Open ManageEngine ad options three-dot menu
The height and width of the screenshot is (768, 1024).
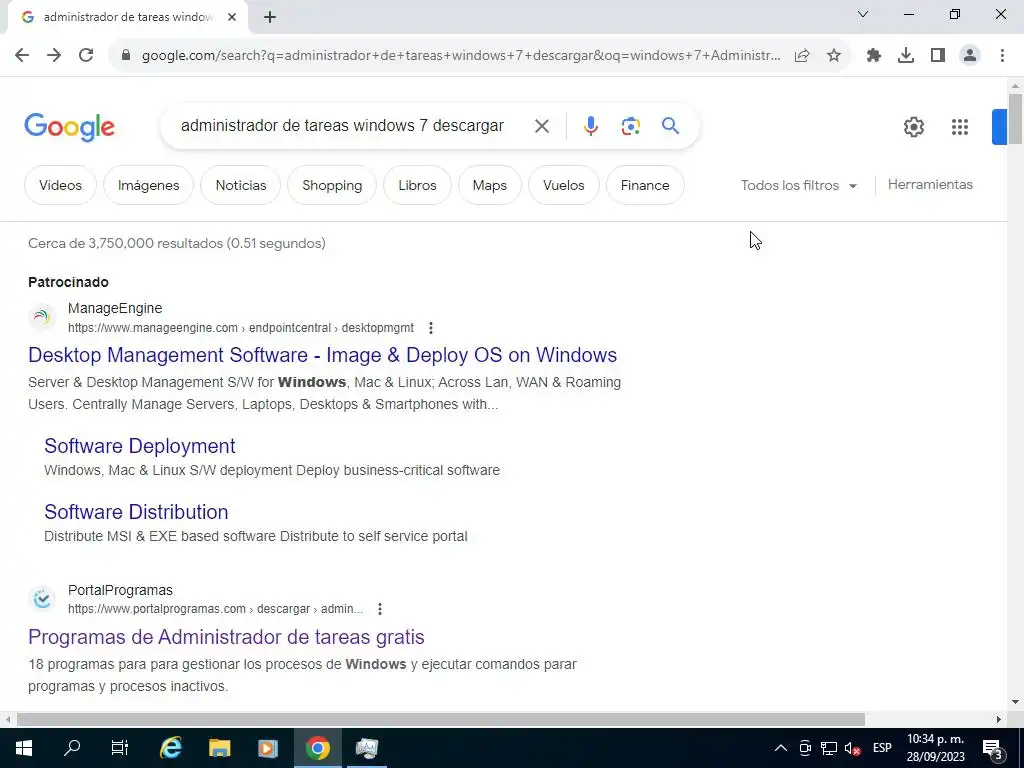[430, 328]
